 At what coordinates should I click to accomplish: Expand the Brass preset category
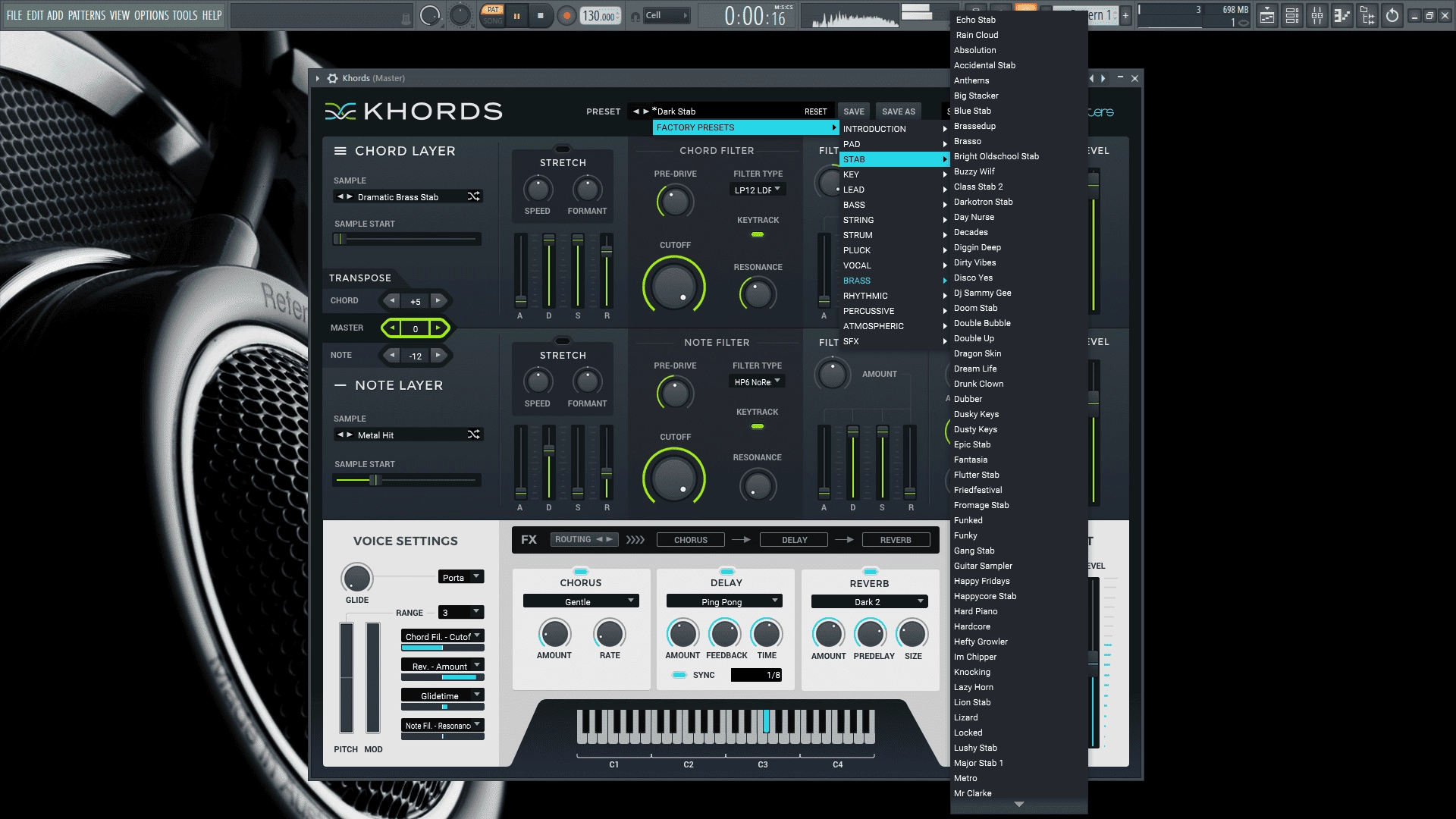894,281
